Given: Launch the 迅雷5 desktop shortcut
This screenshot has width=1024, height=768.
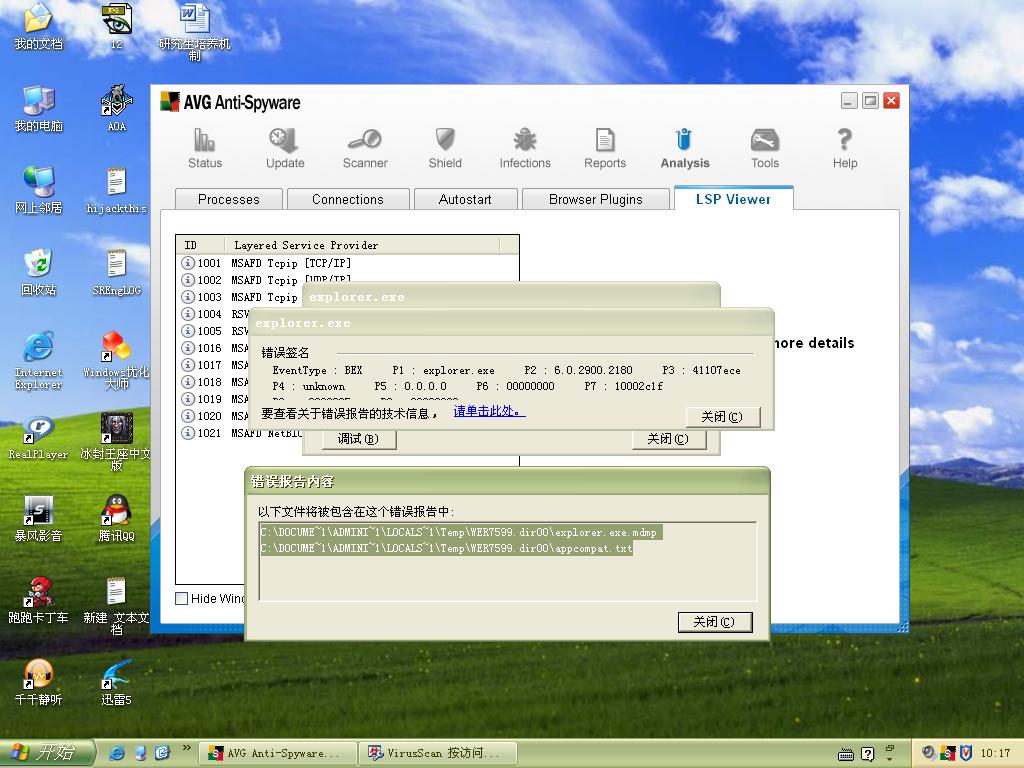Looking at the screenshot, I should 116,682.
